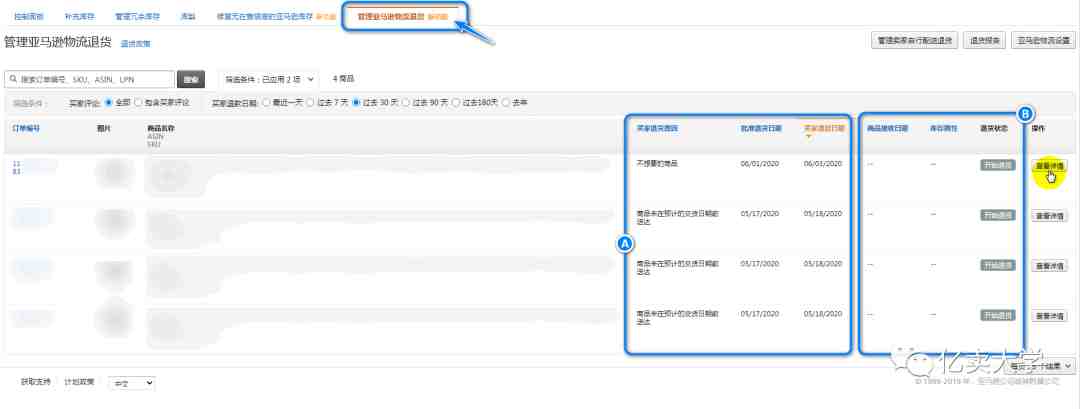Switch to the 管理冗余库存 tab
This screenshot has width=1080, height=409.
click(x=138, y=15)
